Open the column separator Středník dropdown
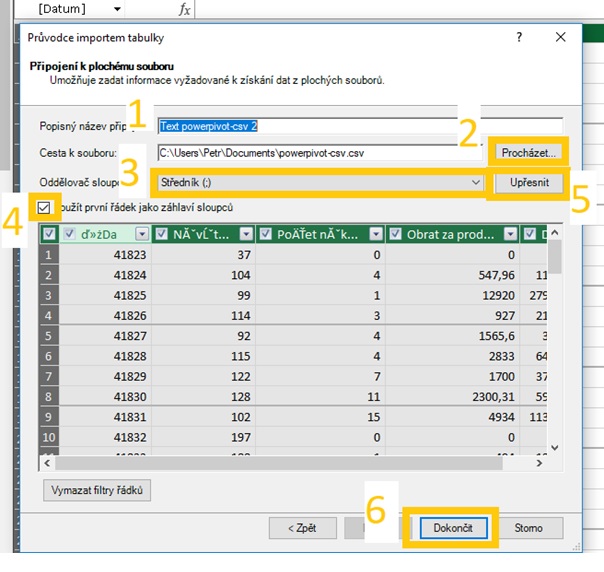Screen dimensions: 604x572 [x=320, y=183]
